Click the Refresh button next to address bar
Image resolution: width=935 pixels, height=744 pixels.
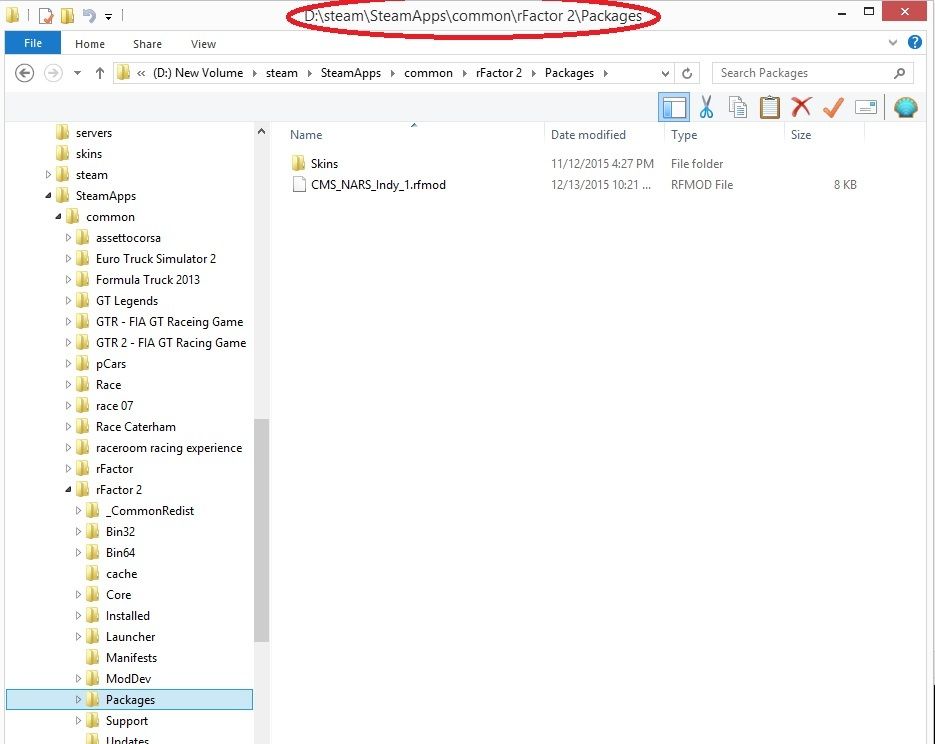(687, 73)
